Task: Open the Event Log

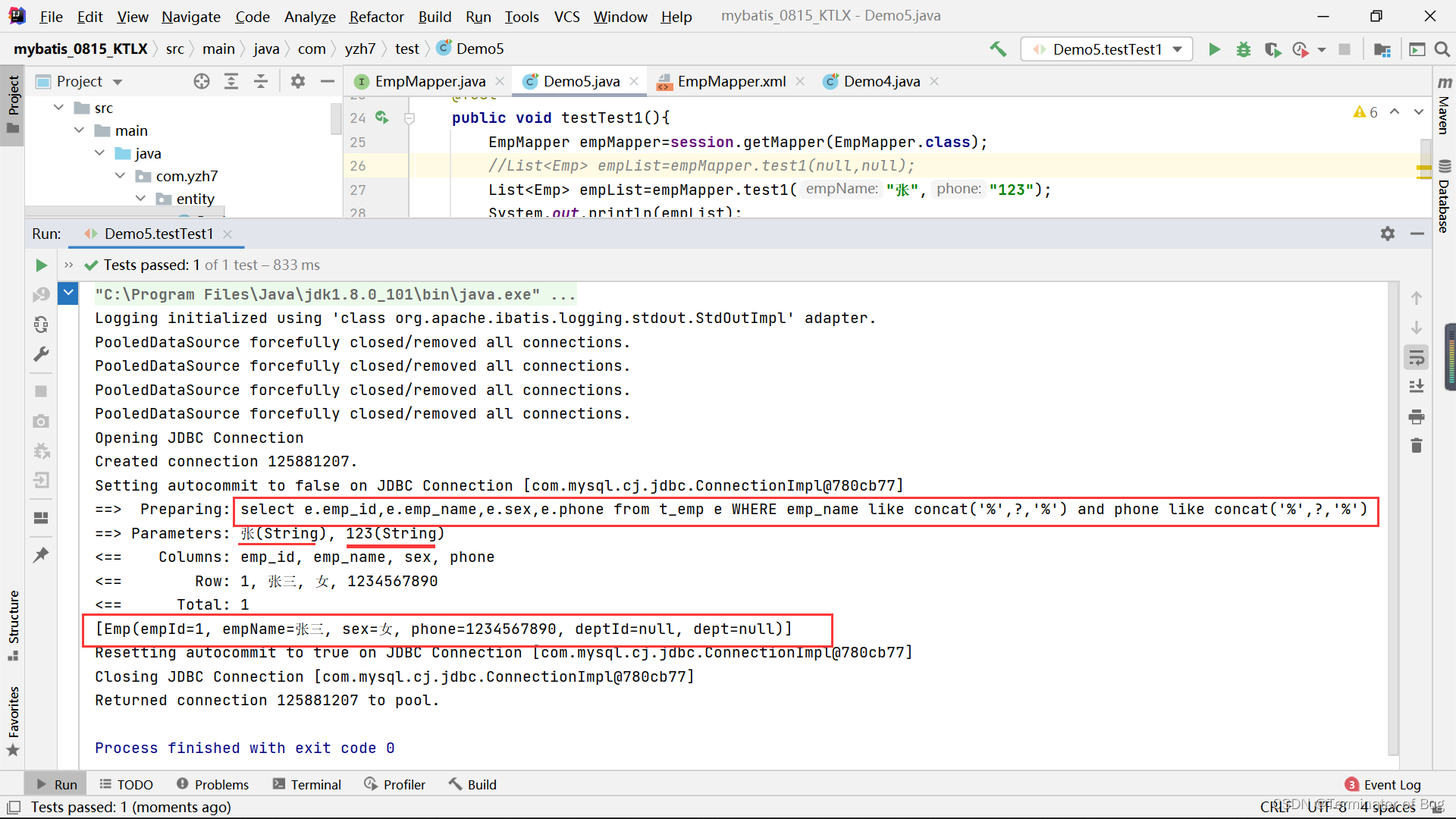Action: 1382,785
